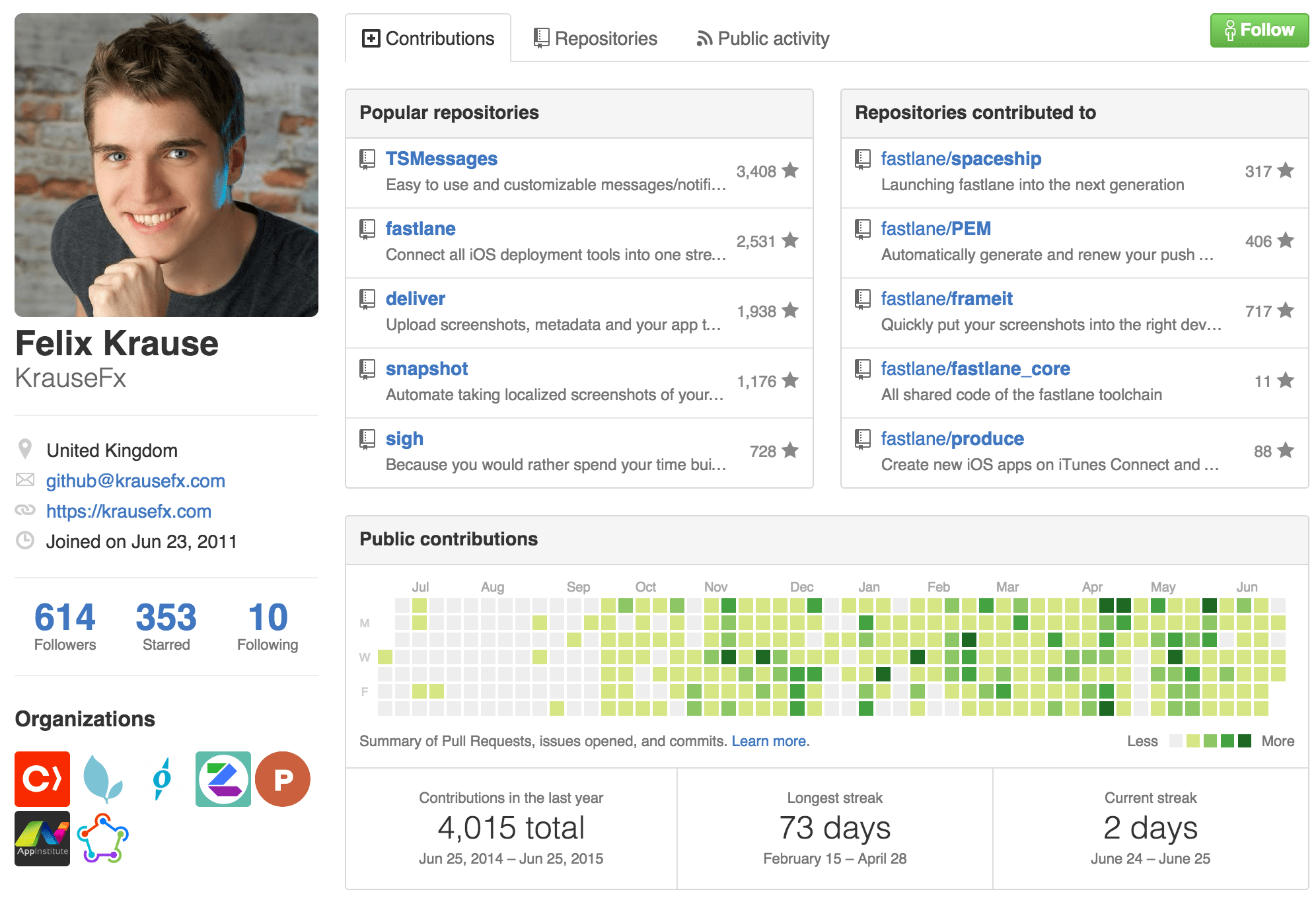The height and width of the screenshot is (898, 1316).
Task: Open the snapshot repository link
Action: pos(427,368)
